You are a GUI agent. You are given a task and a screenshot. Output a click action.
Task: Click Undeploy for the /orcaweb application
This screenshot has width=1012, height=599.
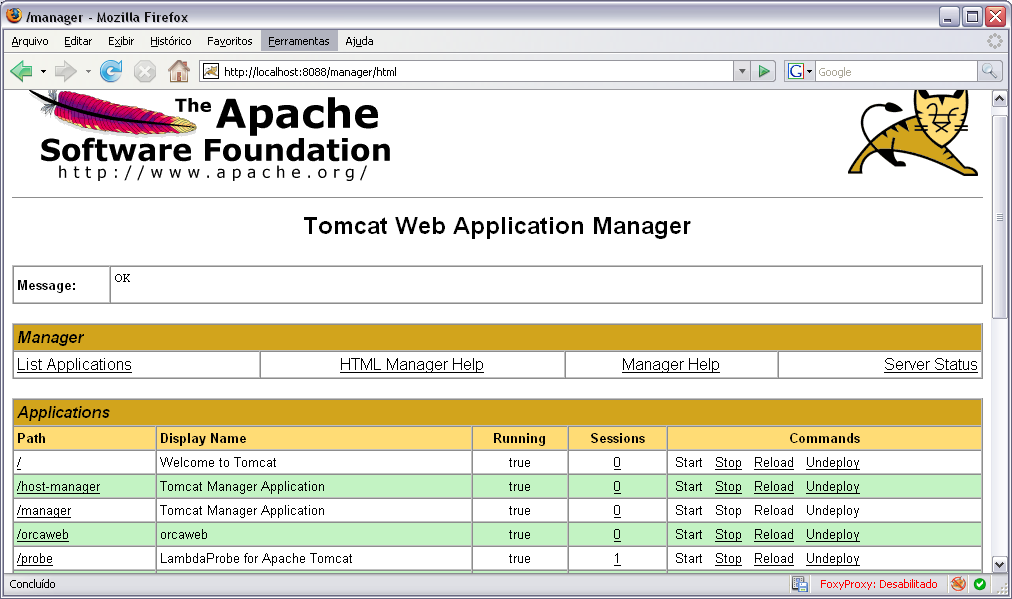click(832, 535)
